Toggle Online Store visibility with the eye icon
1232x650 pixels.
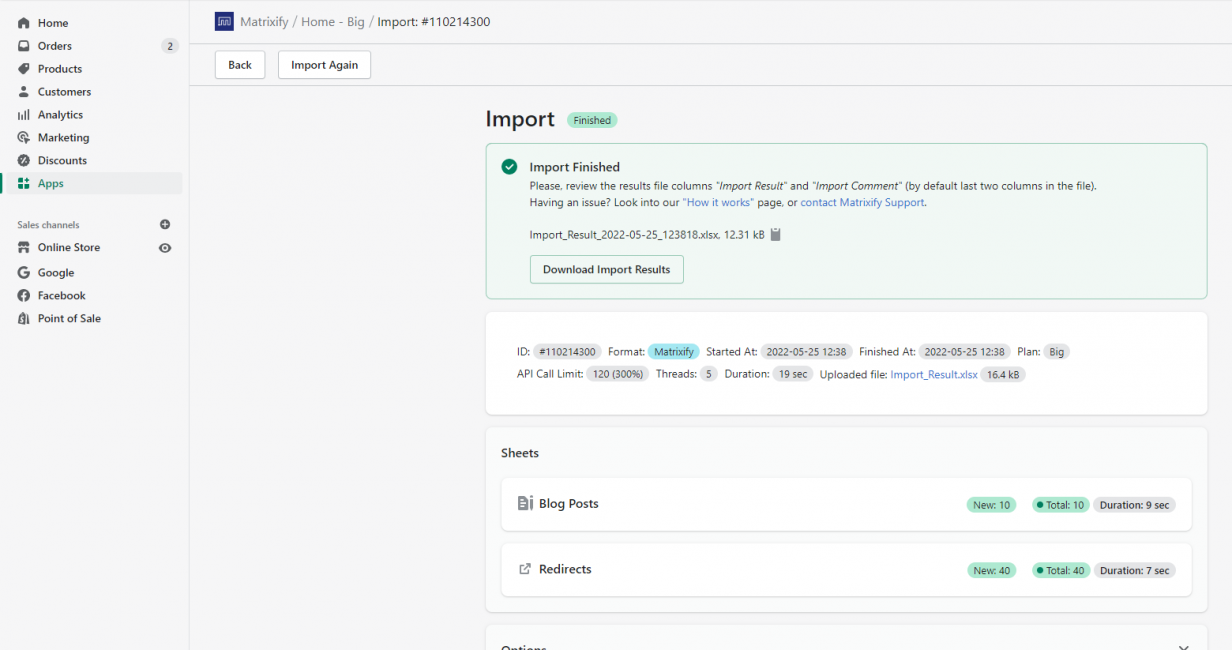coord(167,247)
